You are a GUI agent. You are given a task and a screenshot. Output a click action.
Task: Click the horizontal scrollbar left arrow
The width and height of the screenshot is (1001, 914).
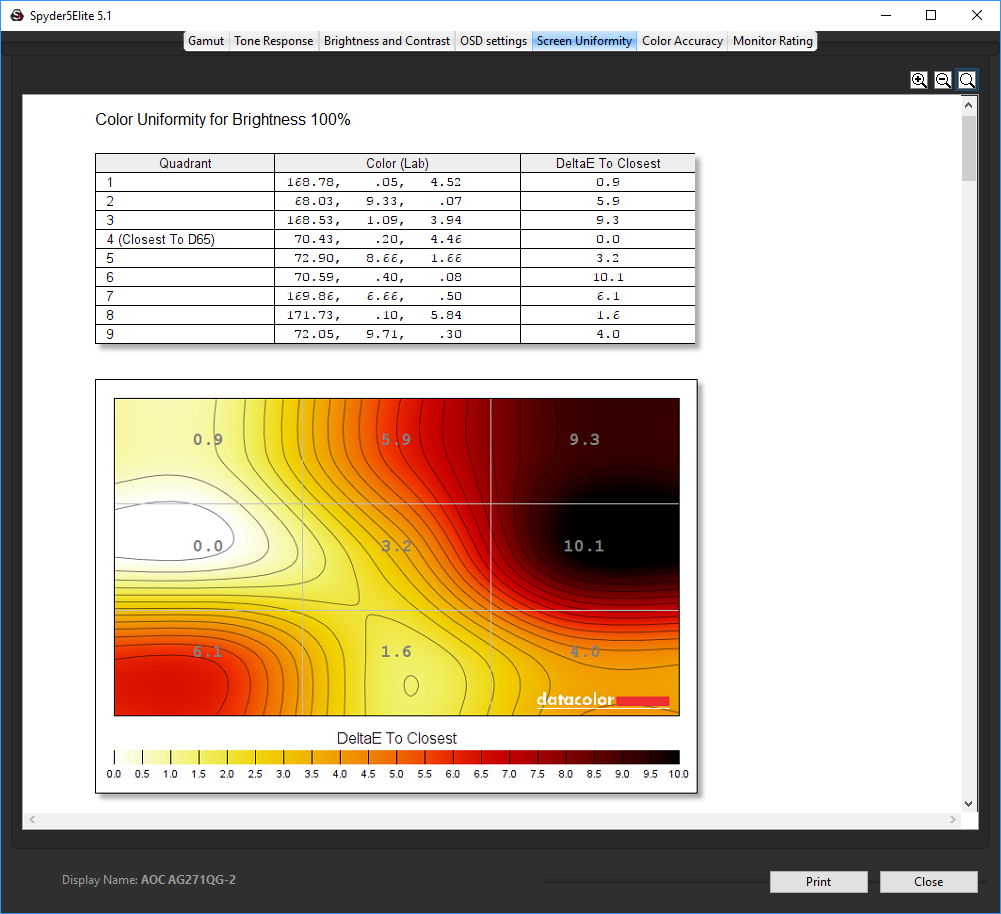(32, 819)
